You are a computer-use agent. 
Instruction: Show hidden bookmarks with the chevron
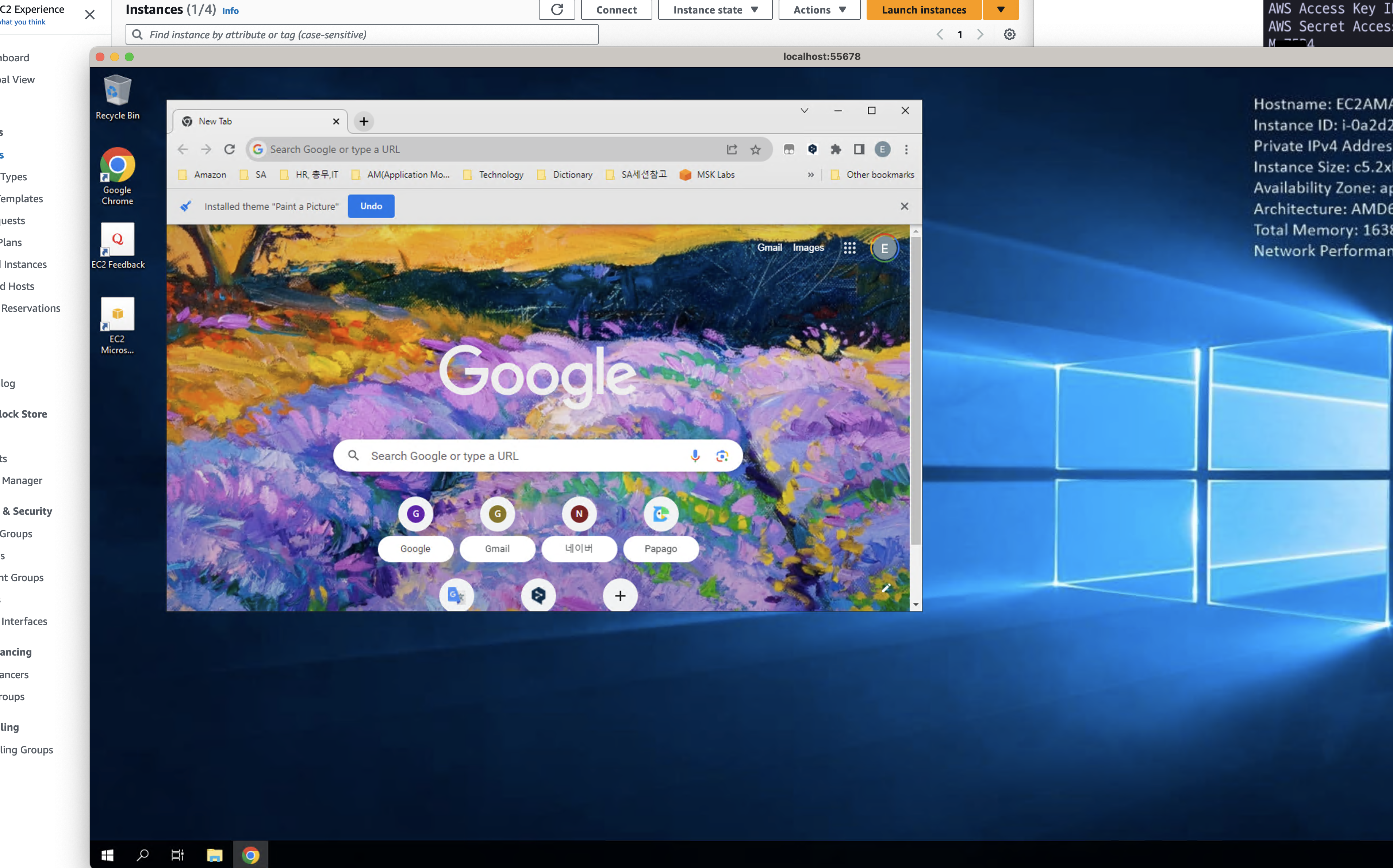coord(810,174)
